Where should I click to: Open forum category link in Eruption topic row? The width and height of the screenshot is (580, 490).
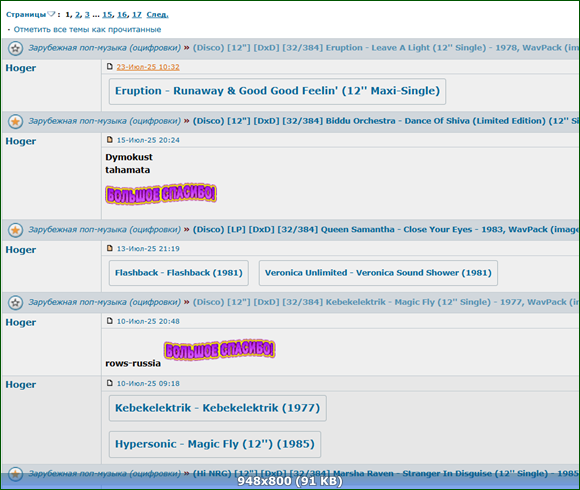click(105, 48)
